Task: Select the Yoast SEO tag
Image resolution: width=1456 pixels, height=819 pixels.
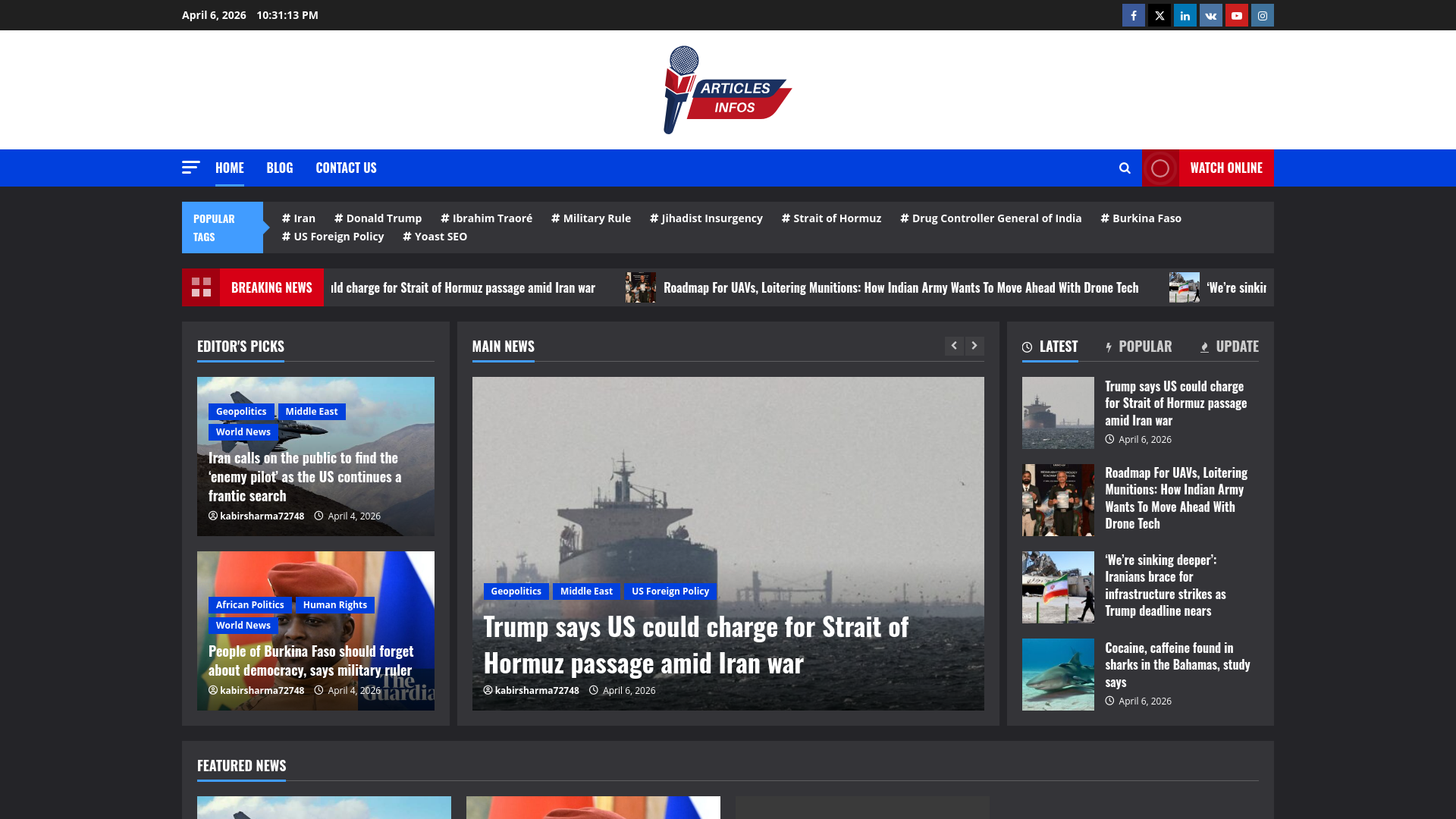Action: click(435, 237)
